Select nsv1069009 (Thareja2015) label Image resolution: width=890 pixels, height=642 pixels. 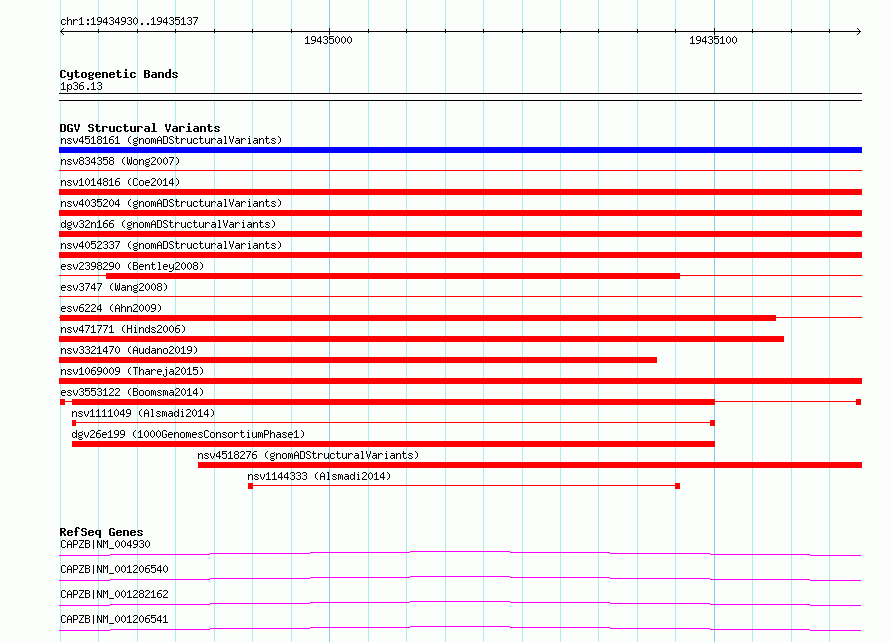pos(132,371)
